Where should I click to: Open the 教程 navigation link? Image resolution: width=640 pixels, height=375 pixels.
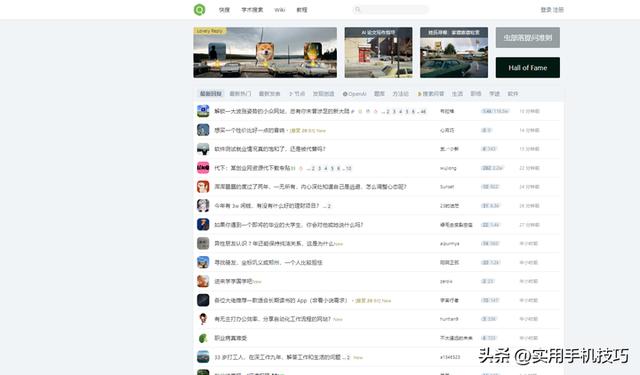302,10
